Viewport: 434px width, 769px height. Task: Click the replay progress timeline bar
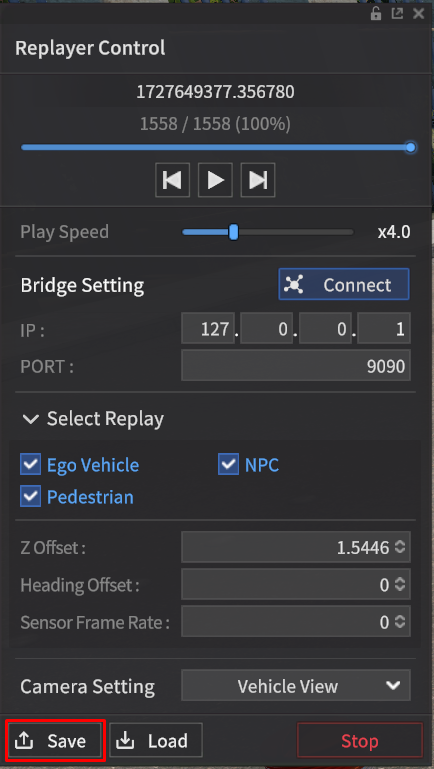(x=216, y=147)
